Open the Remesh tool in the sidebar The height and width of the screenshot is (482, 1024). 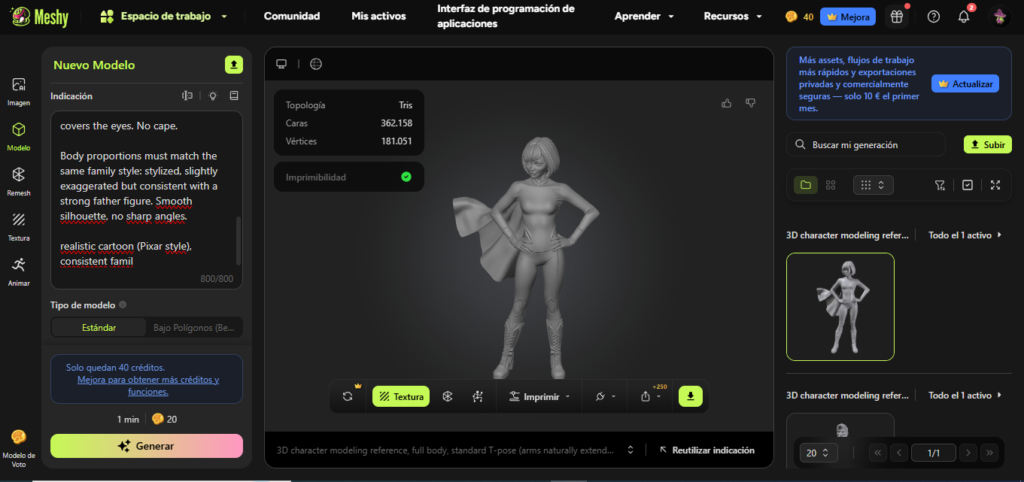[x=19, y=181]
